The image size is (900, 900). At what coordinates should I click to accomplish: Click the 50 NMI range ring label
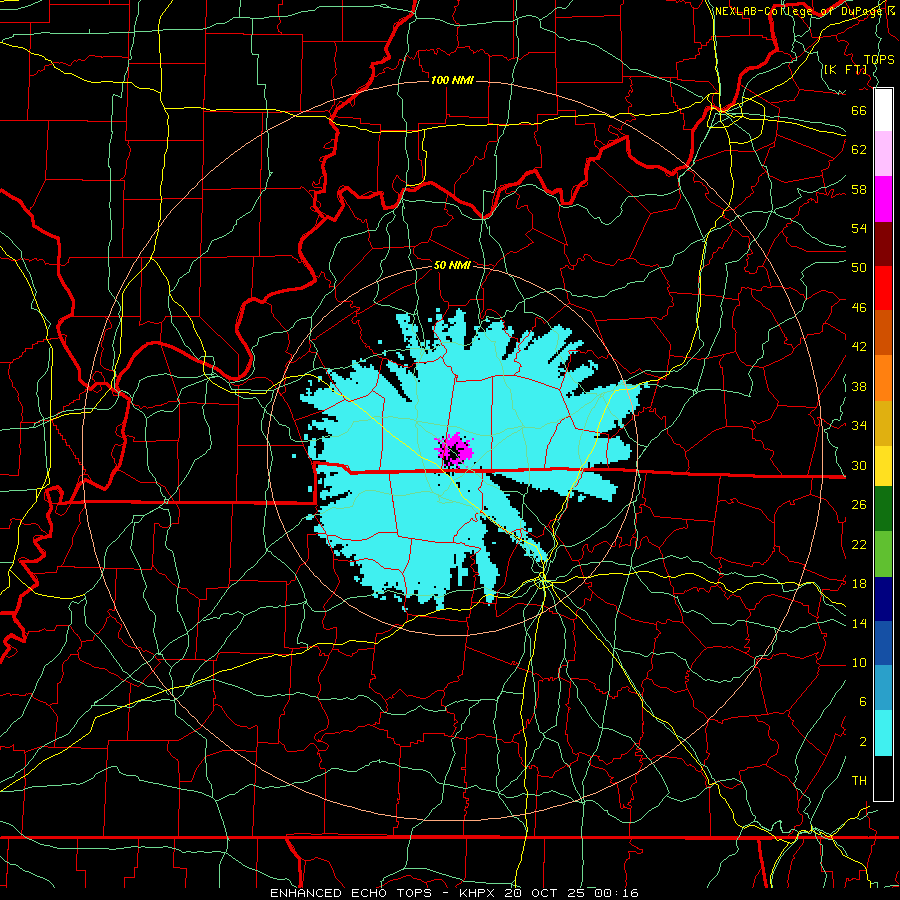(x=452, y=265)
